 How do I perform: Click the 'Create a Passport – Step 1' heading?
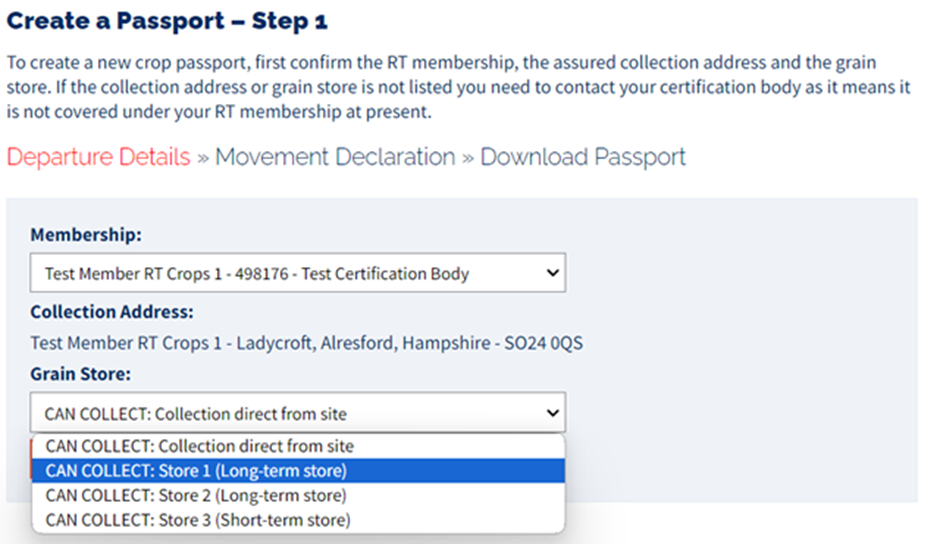[167, 20]
